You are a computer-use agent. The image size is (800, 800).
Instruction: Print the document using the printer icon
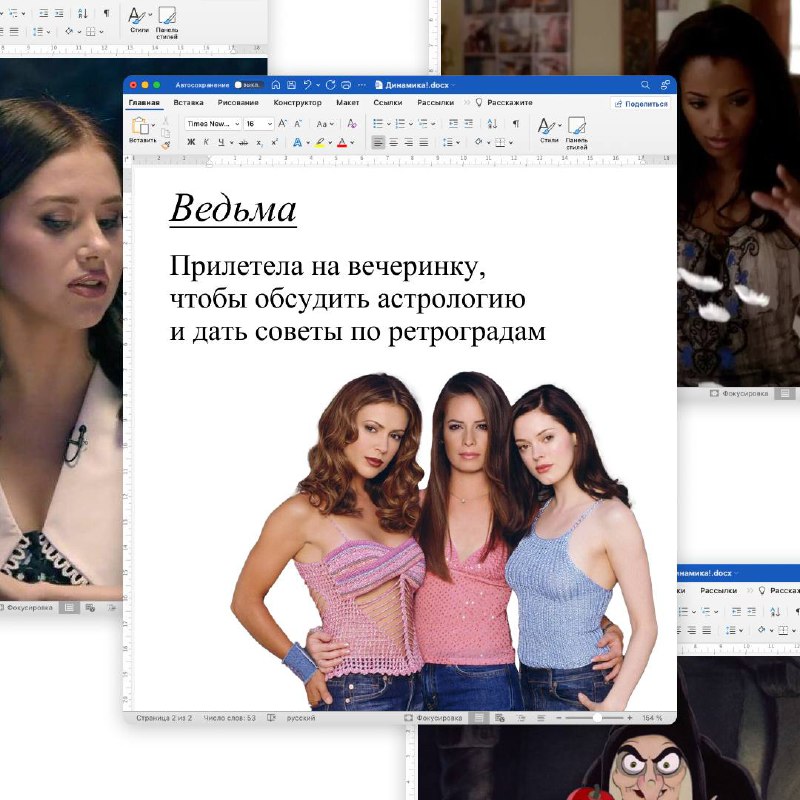(x=346, y=85)
